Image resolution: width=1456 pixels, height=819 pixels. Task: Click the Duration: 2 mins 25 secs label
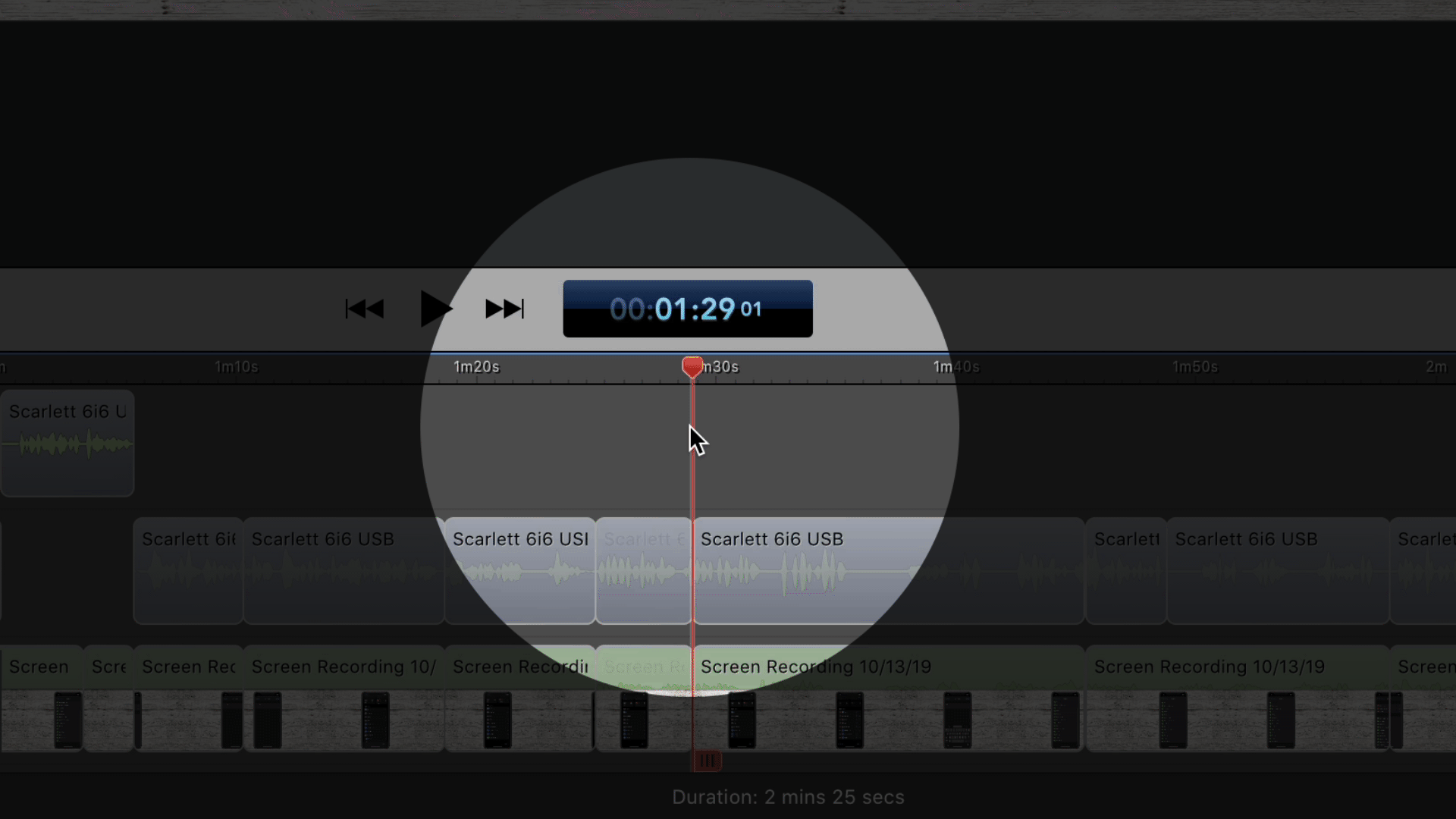coord(787,797)
